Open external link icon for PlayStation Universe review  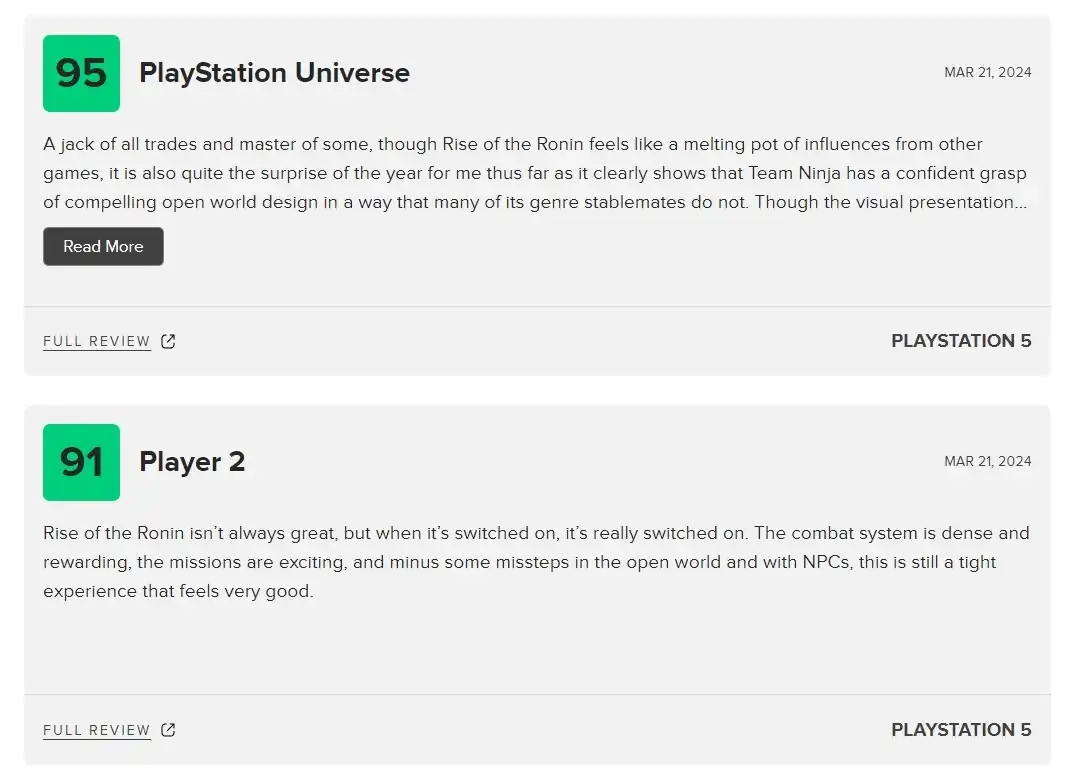(x=168, y=342)
